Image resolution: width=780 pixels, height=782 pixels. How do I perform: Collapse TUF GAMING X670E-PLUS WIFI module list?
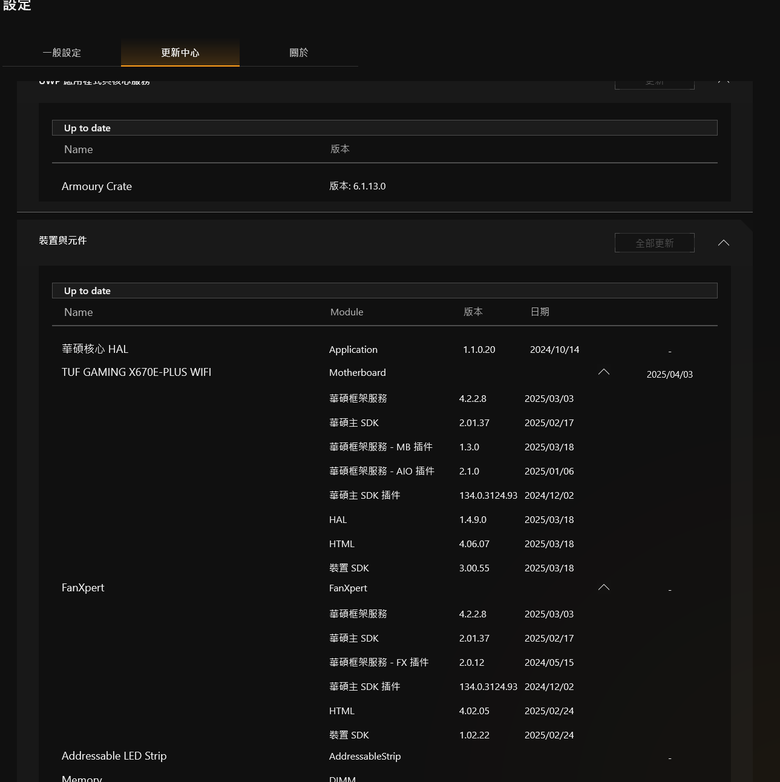tap(604, 372)
